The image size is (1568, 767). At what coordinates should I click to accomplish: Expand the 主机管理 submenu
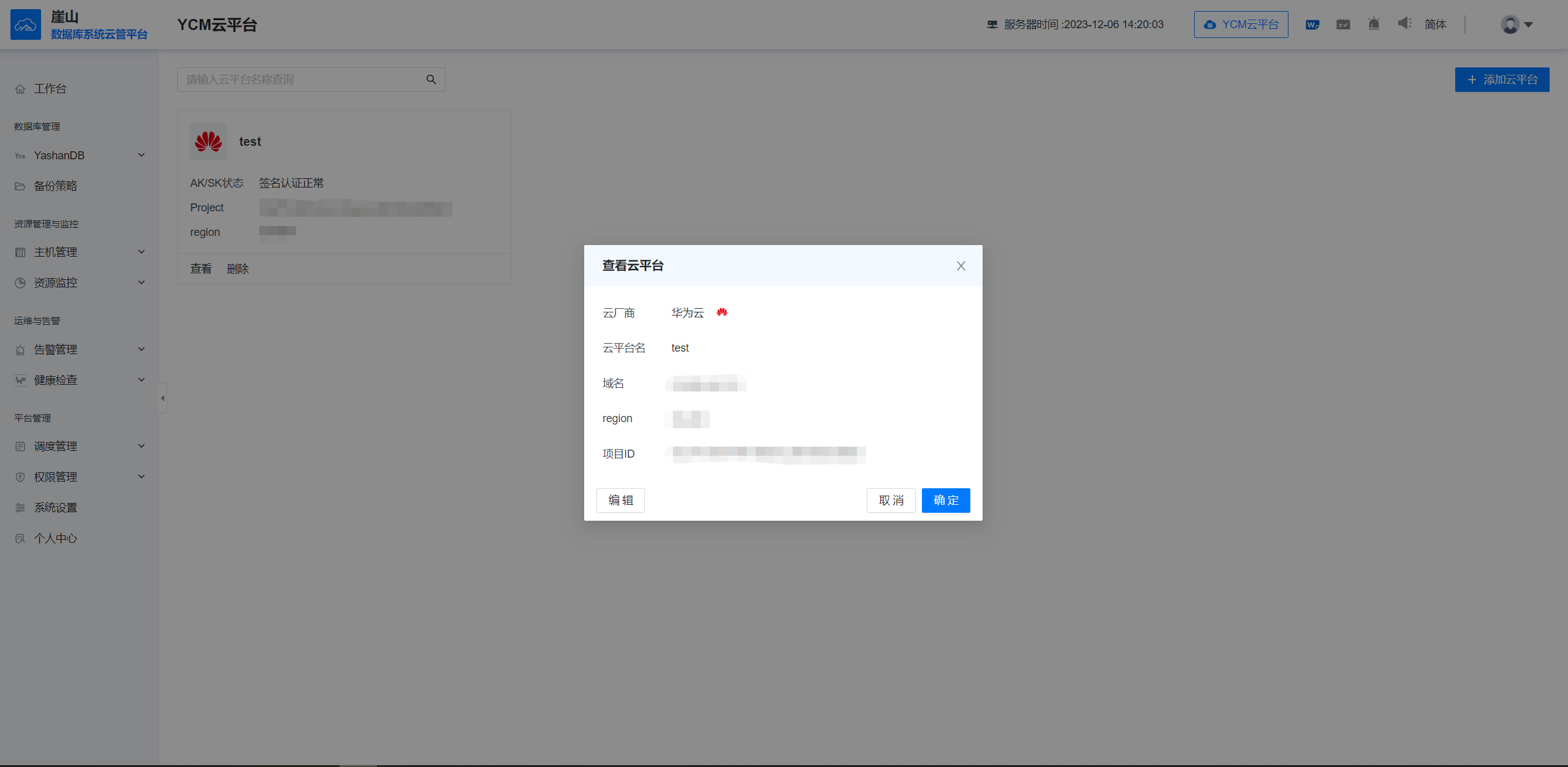(x=142, y=252)
